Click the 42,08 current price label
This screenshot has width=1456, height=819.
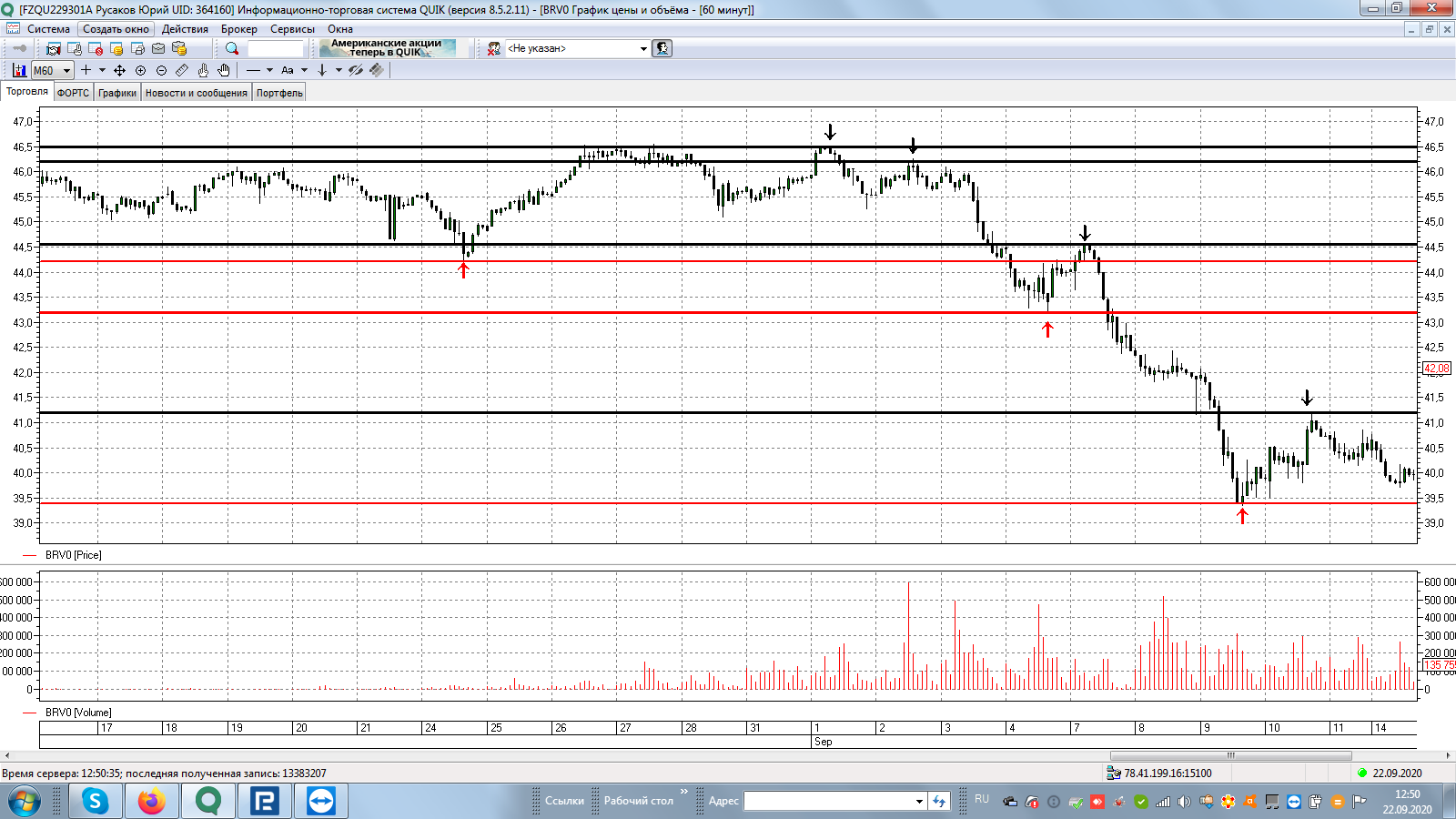(x=1437, y=369)
